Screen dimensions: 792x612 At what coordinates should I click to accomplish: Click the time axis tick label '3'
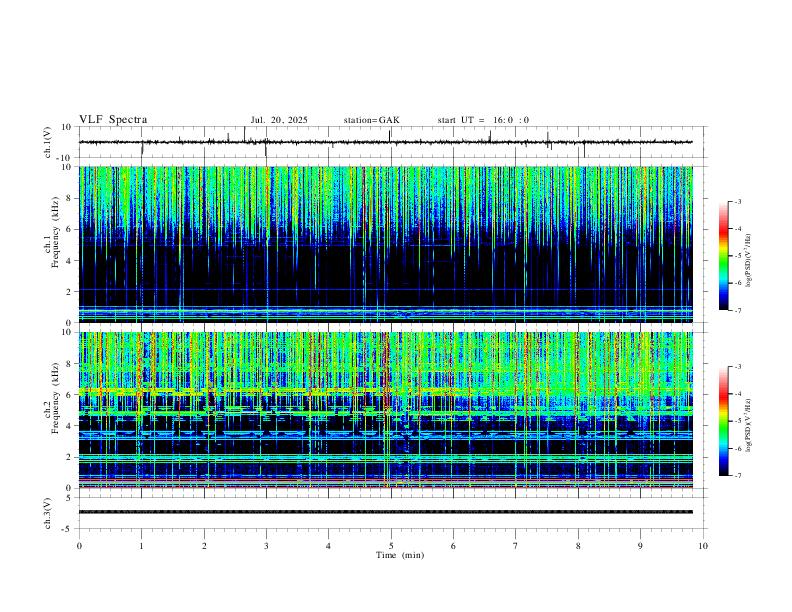pos(266,546)
